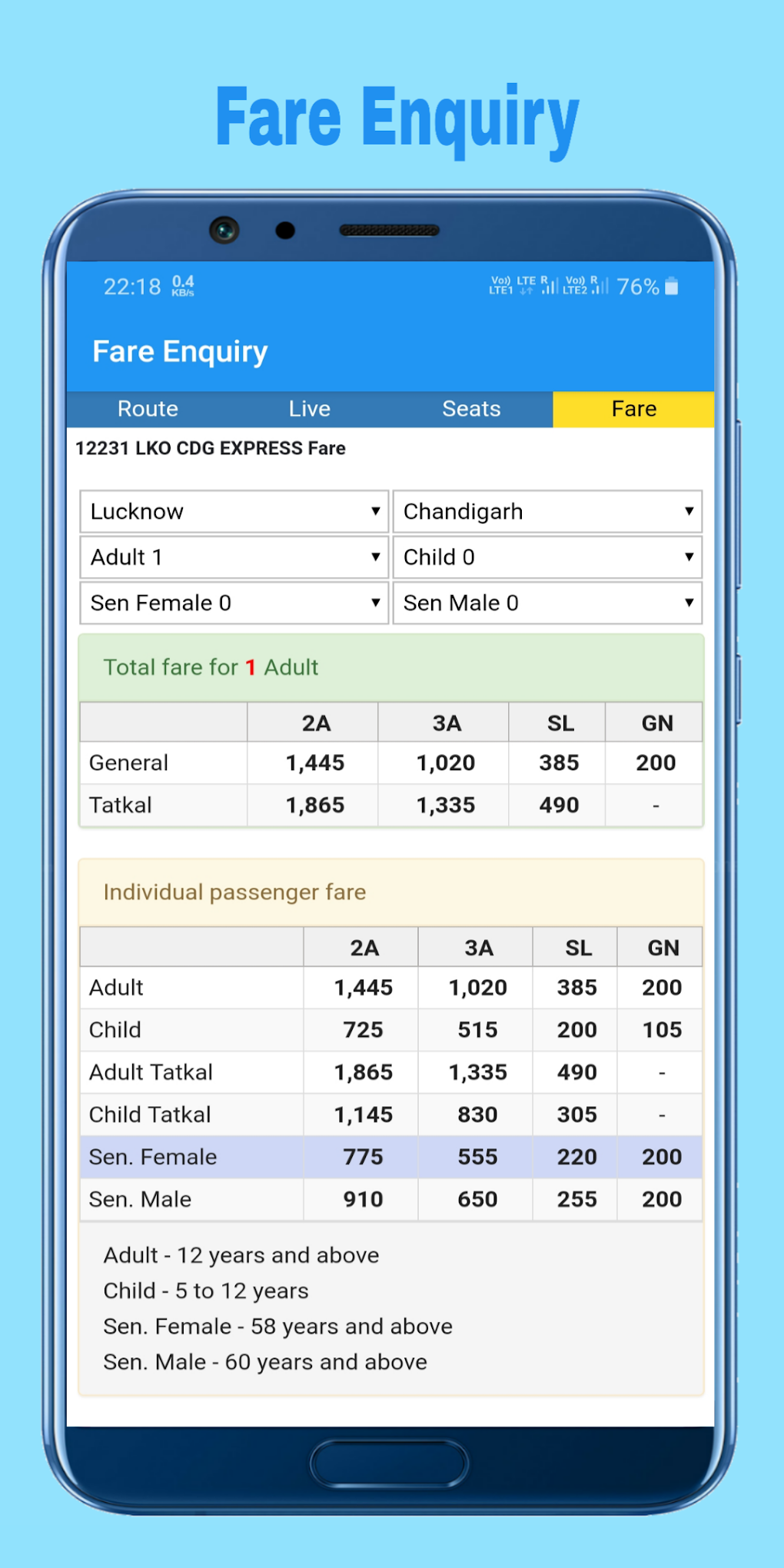784x1568 pixels.
Task: Select the Fare tab
Action: 633,409
